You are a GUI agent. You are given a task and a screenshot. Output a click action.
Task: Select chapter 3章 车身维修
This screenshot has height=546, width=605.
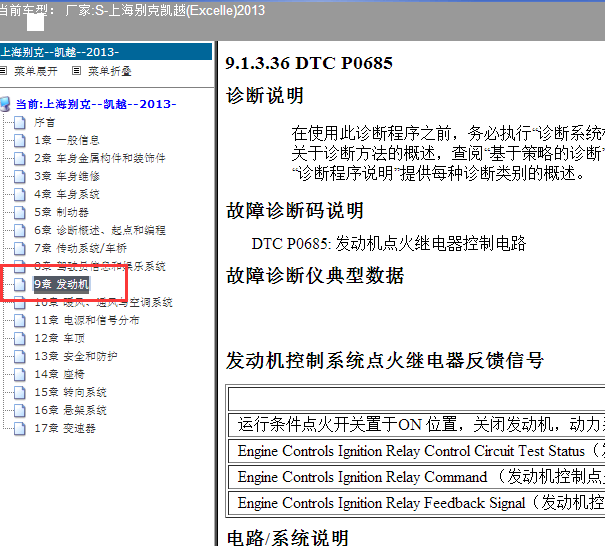point(67,176)
